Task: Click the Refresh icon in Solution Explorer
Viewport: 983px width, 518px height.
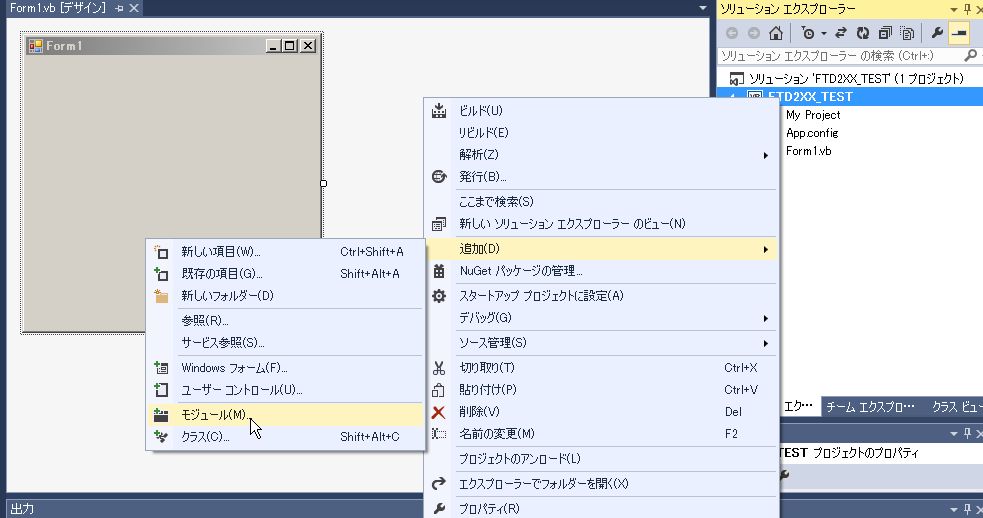Action: point(863,33)
